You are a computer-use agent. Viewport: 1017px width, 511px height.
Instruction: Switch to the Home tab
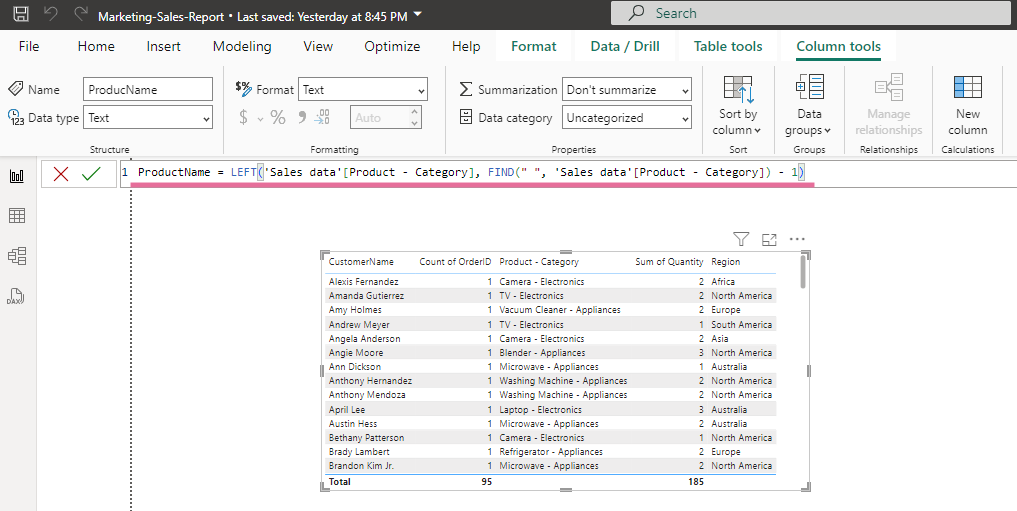(x=96, y=46)
